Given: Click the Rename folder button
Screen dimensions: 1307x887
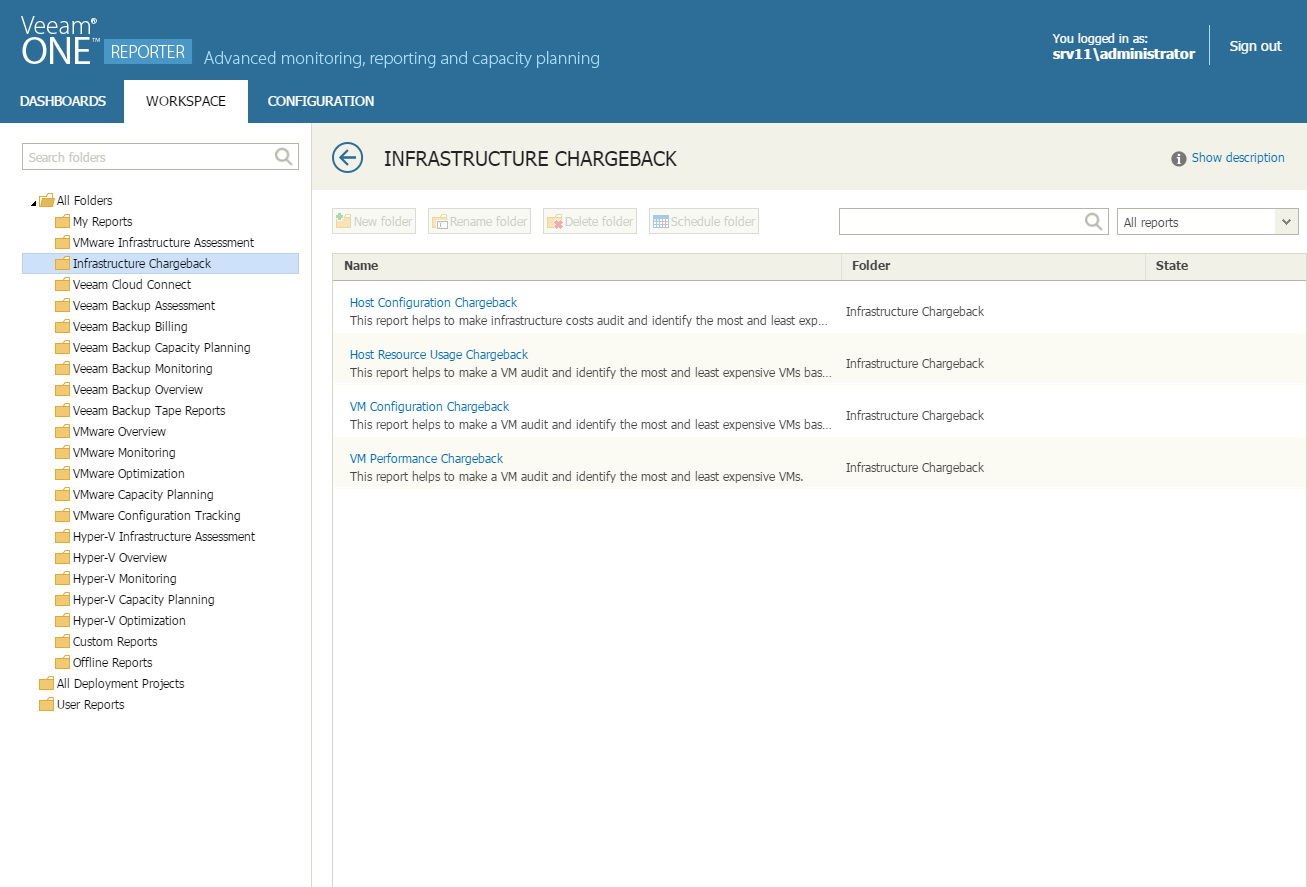Looking at the screenshot, I should (x=479, y=221).
